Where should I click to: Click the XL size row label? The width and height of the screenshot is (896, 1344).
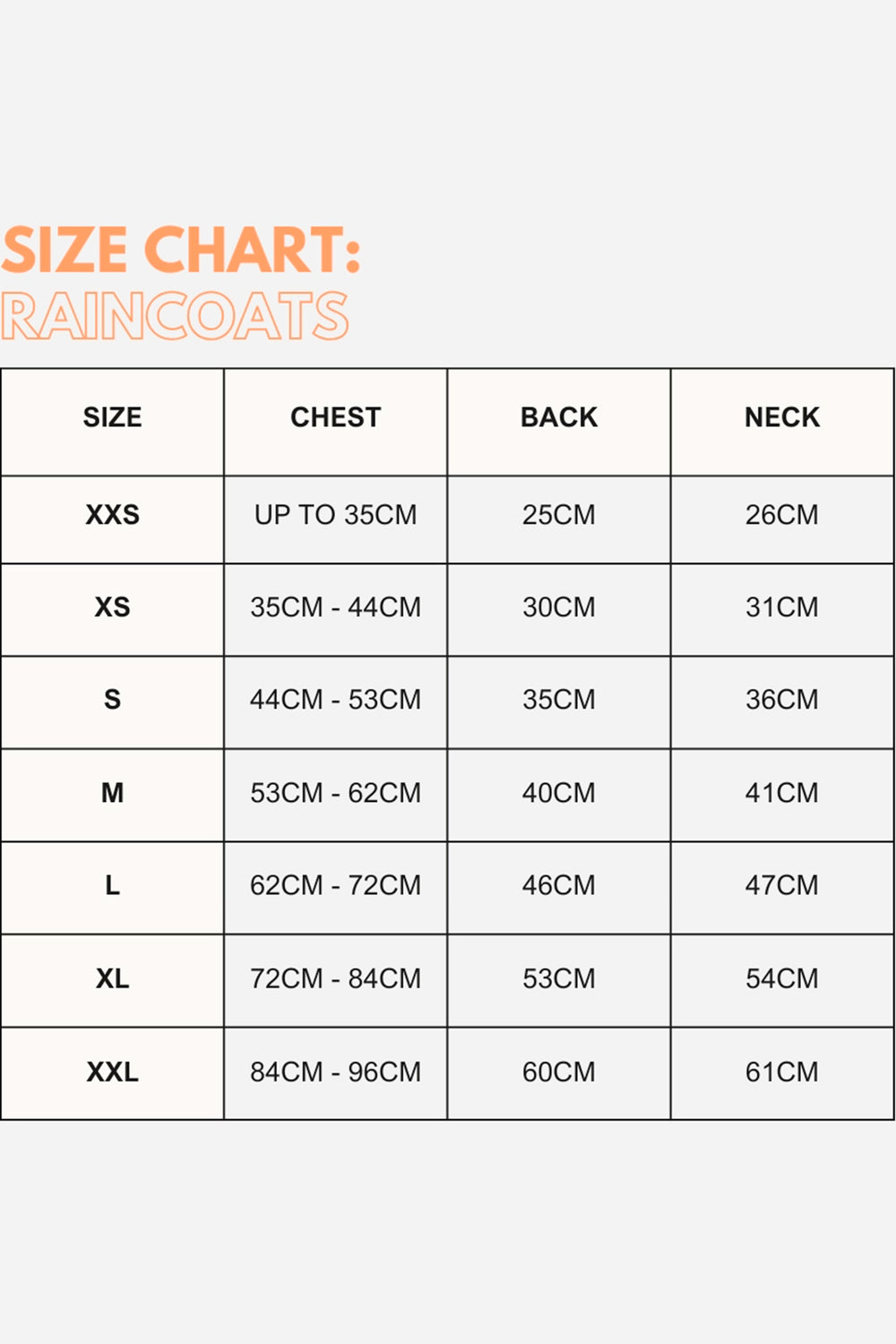112,978
